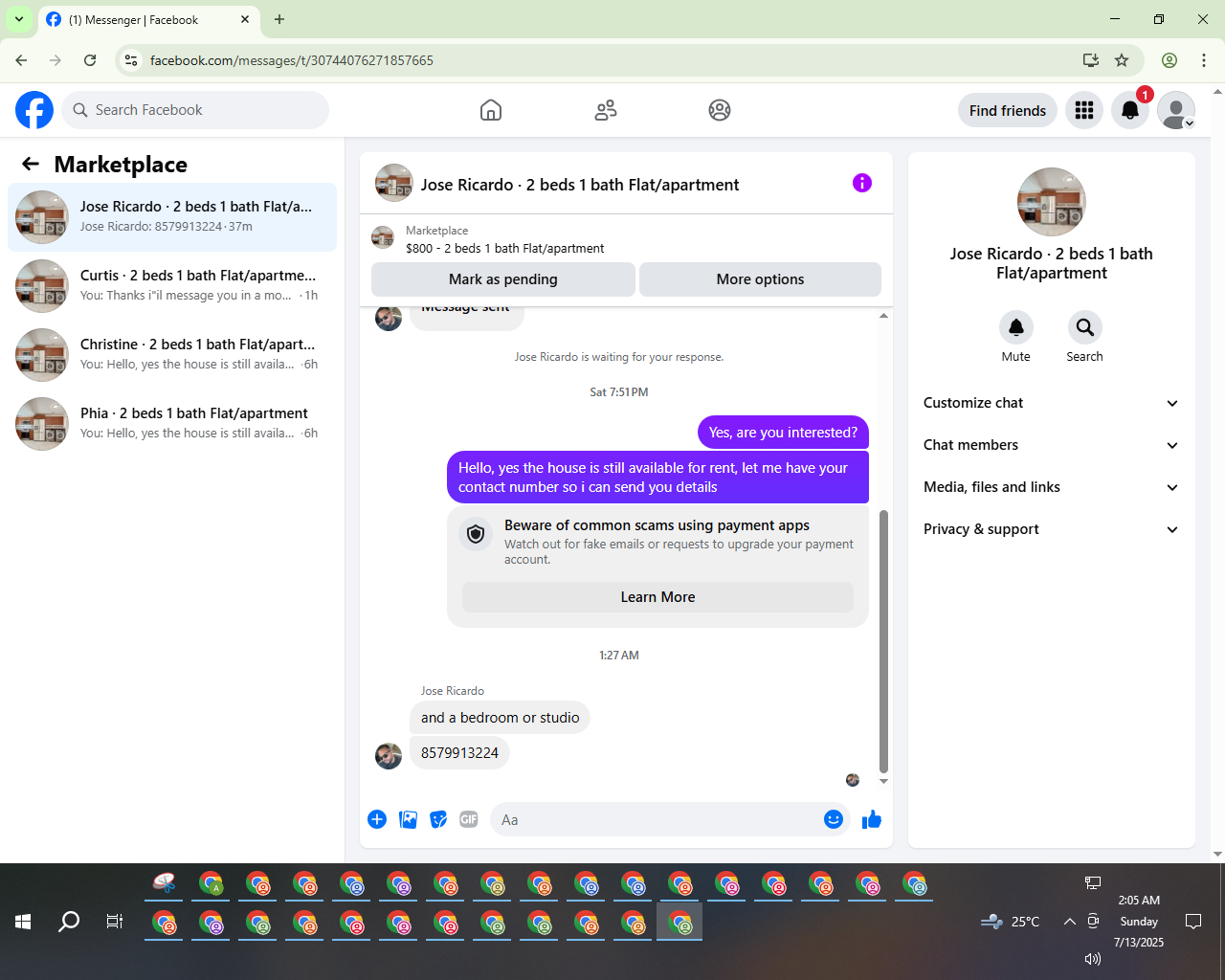Image resolution: width=1225 pixels, height=980 pixels.
Task: Expand Media, files and links section
Action: 1052,487
